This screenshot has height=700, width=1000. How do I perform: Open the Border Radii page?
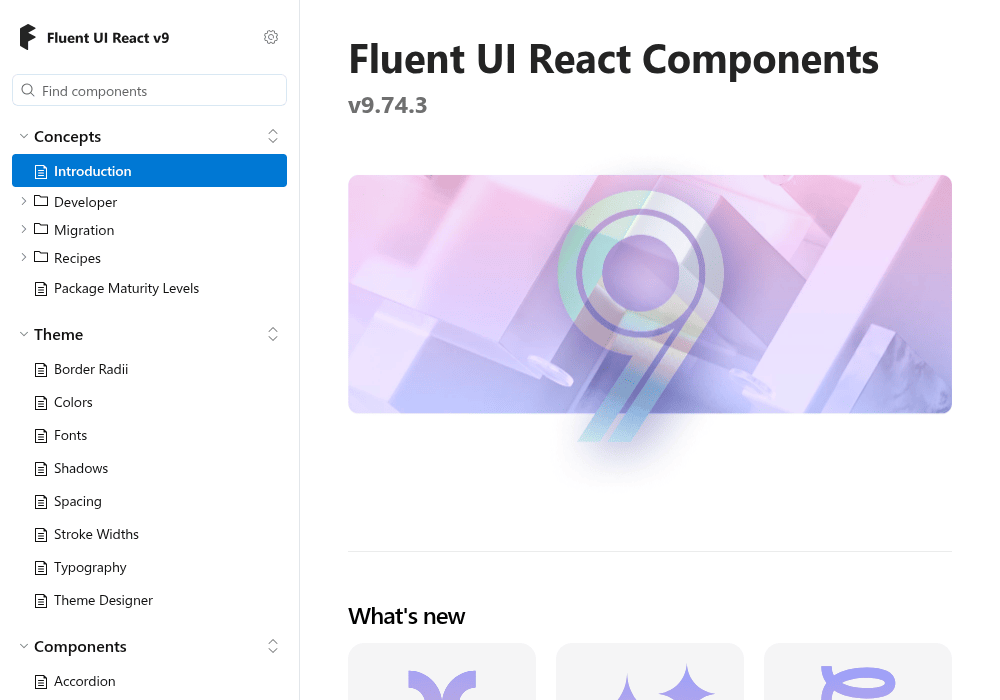(91, 370)
